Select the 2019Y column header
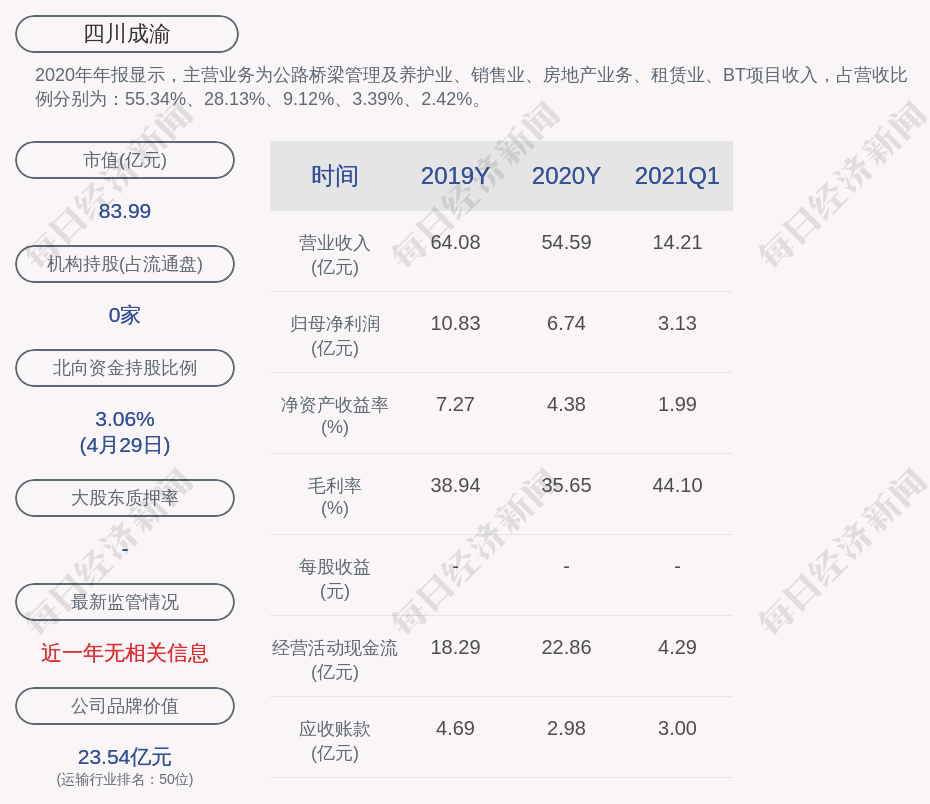This screenshot has width=930, height=804. click(x=455, y=176)
